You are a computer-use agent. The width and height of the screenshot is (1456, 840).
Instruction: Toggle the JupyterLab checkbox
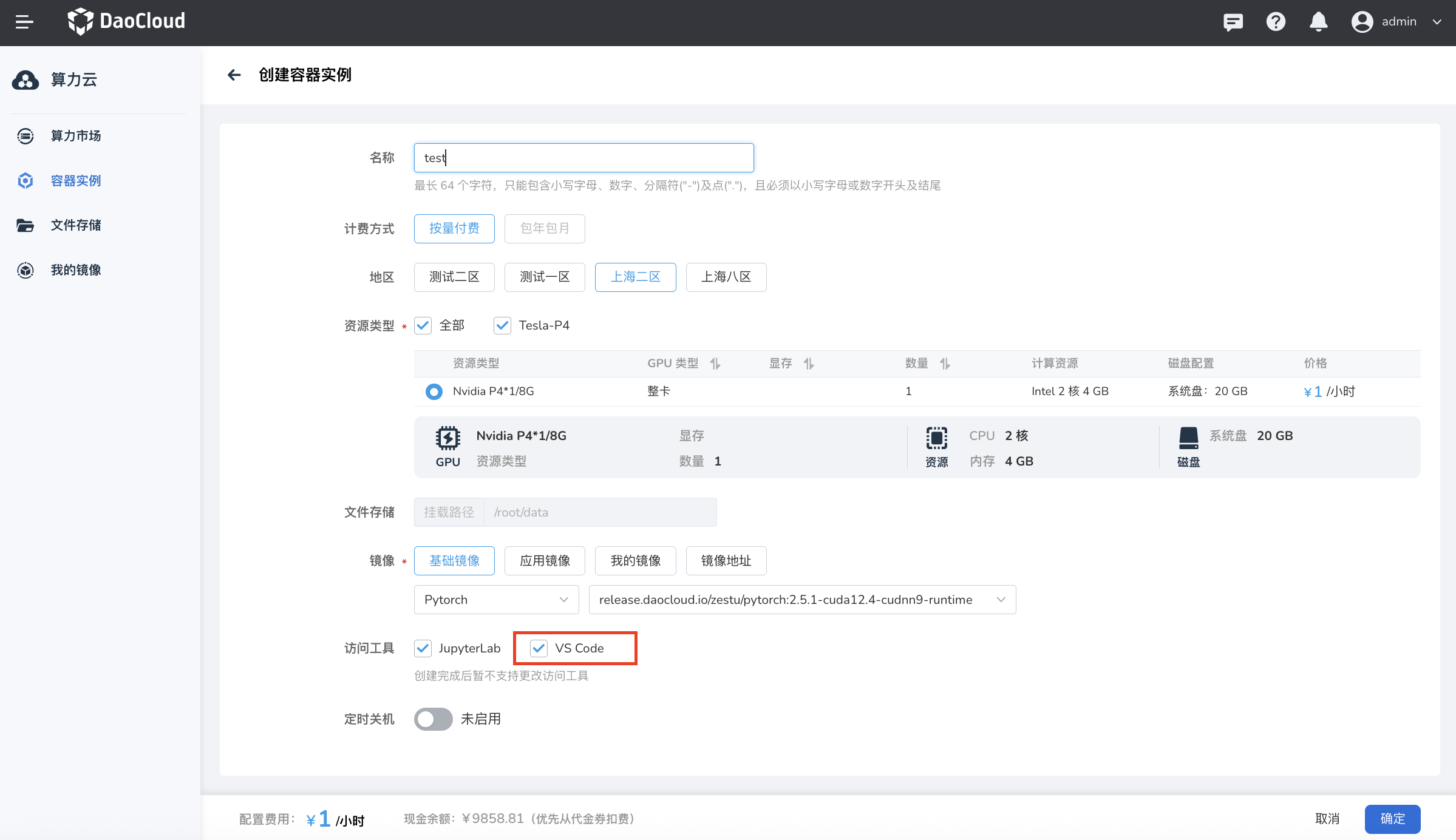[x=423, y=648]
